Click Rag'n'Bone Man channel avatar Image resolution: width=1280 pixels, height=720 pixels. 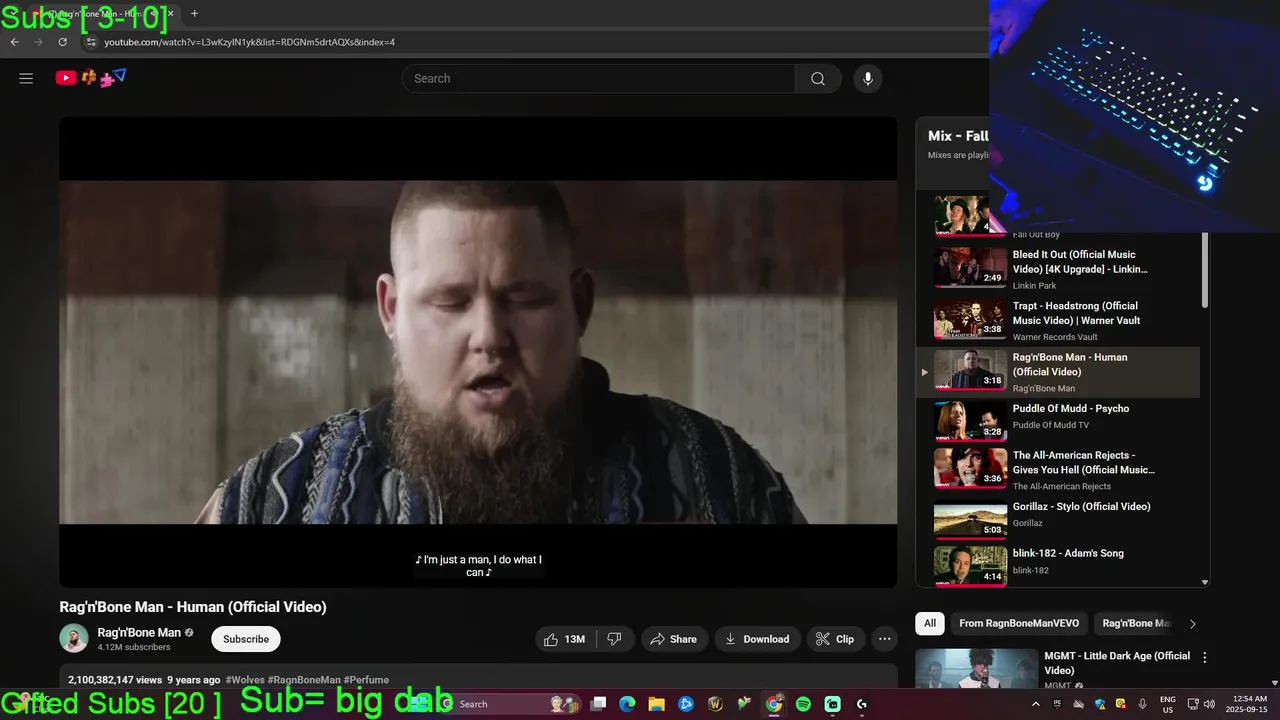74,638
